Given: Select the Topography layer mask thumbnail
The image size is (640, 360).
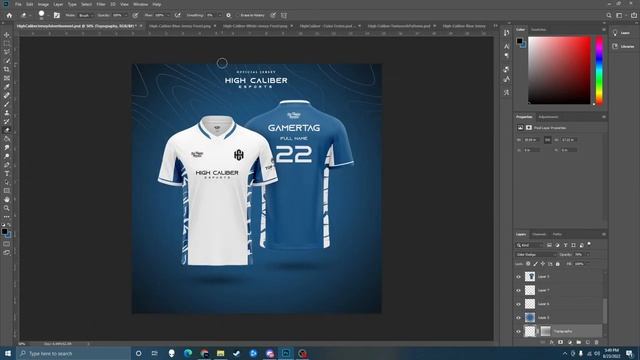Looking at the screenshot, I should coord(545,331).
